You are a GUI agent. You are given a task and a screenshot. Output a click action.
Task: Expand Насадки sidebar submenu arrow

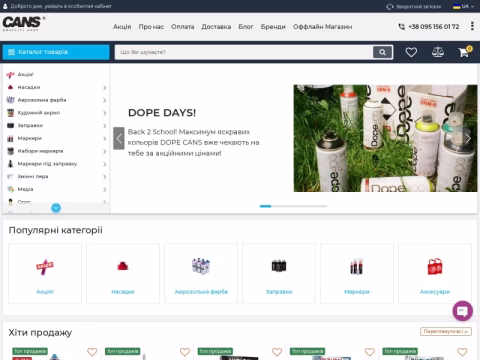pyautogui.click(x=104, y=87)
